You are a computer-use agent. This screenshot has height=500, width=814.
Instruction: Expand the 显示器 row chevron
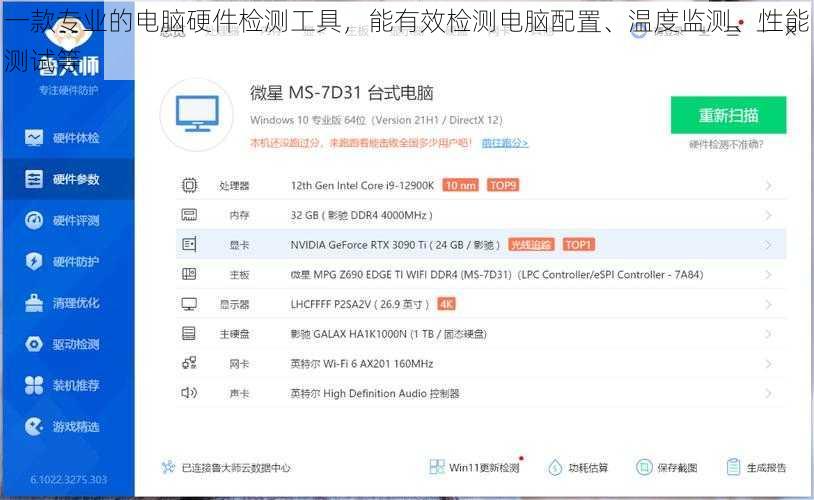[768, 304]
